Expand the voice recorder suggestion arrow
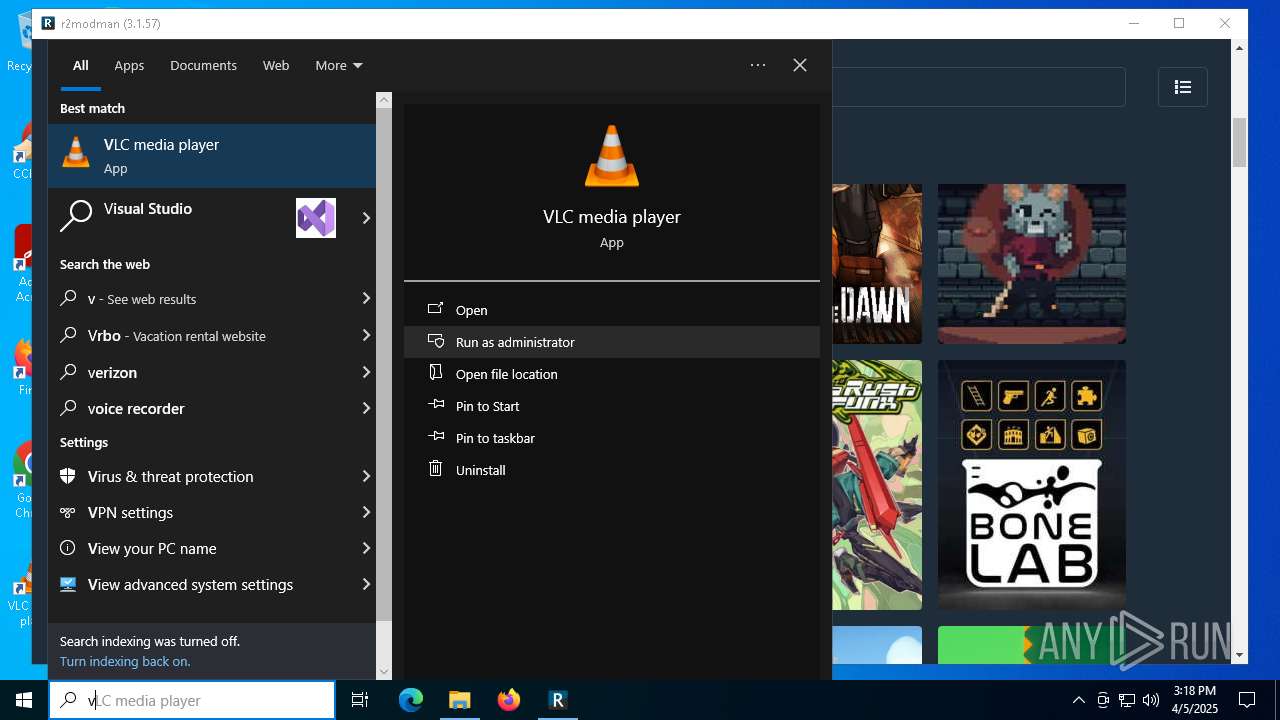The image size is (1280, 720). 366,408
